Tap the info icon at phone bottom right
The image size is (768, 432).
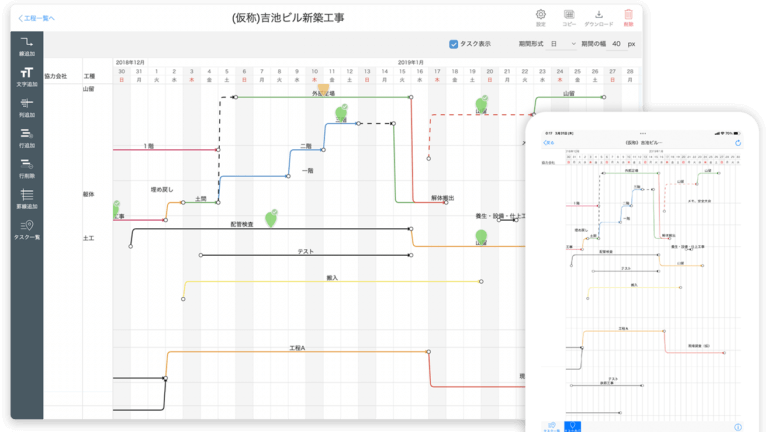pyautogui.click(x=738, y=426)
